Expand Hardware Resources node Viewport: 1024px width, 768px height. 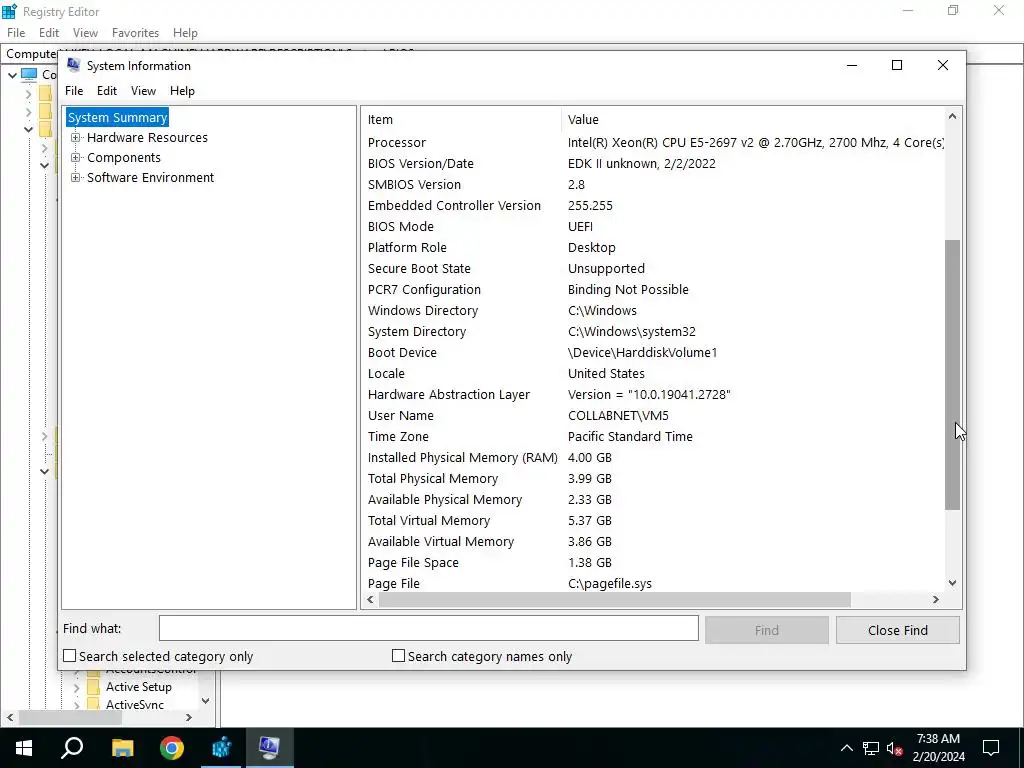pyautogui.click(x=76, y=138)
